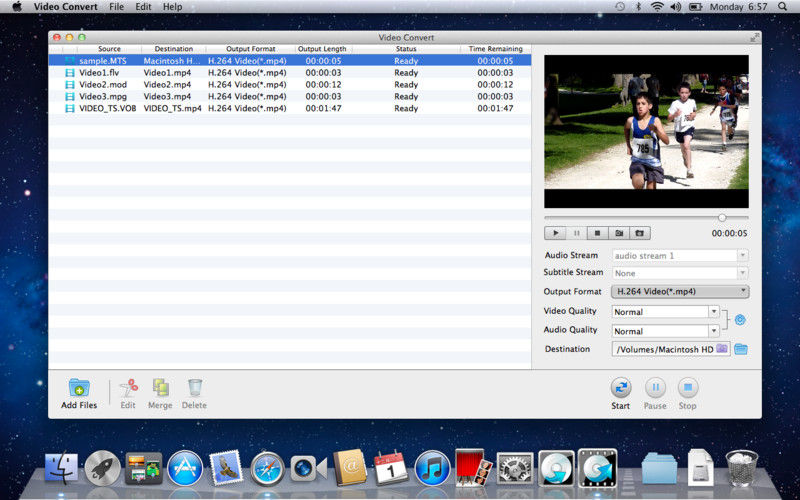Sort by the Source column header

109,49
